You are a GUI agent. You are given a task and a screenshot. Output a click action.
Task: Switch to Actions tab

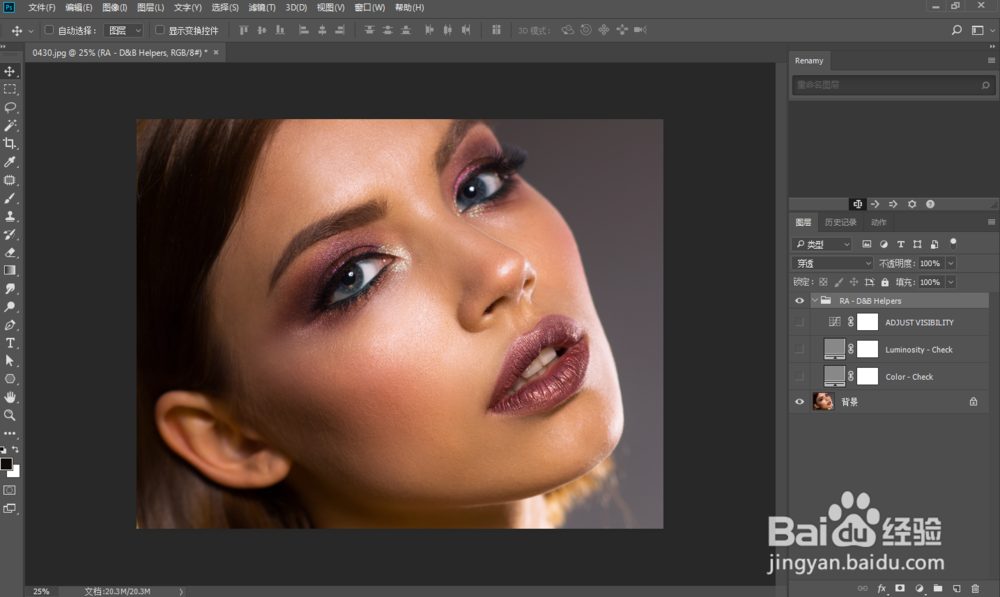(x=879, y=222)
